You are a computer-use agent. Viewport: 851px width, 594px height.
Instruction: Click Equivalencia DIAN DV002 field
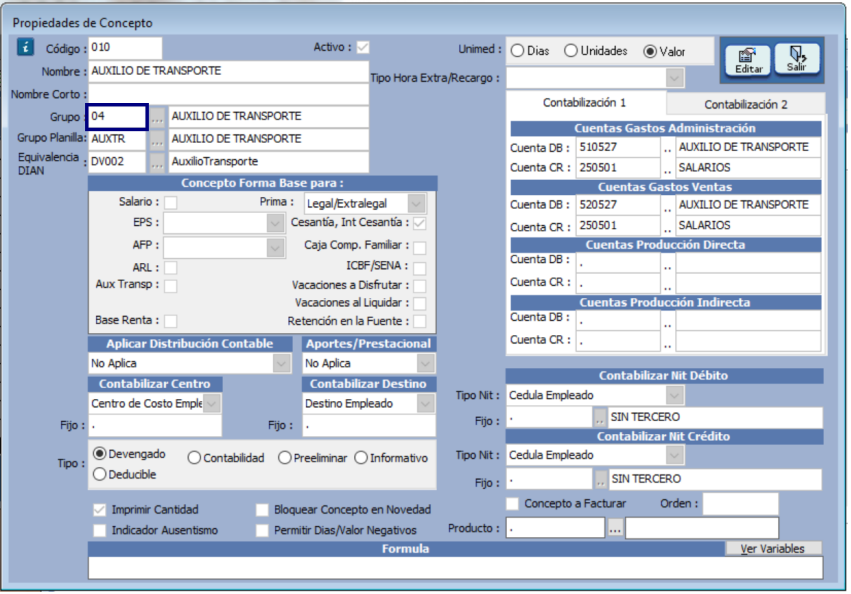pos(117,162)
